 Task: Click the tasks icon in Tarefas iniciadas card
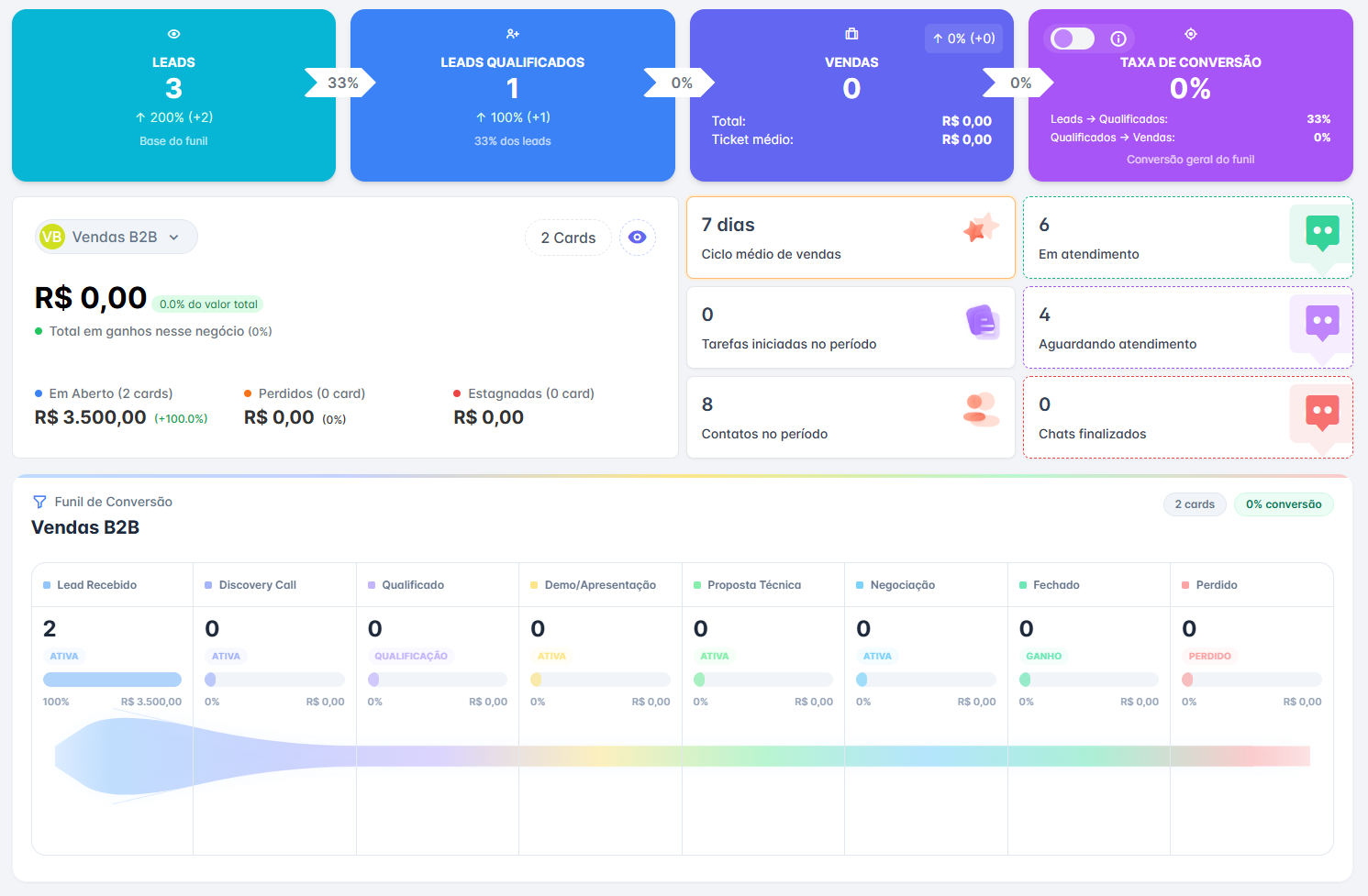pos(983,322)
